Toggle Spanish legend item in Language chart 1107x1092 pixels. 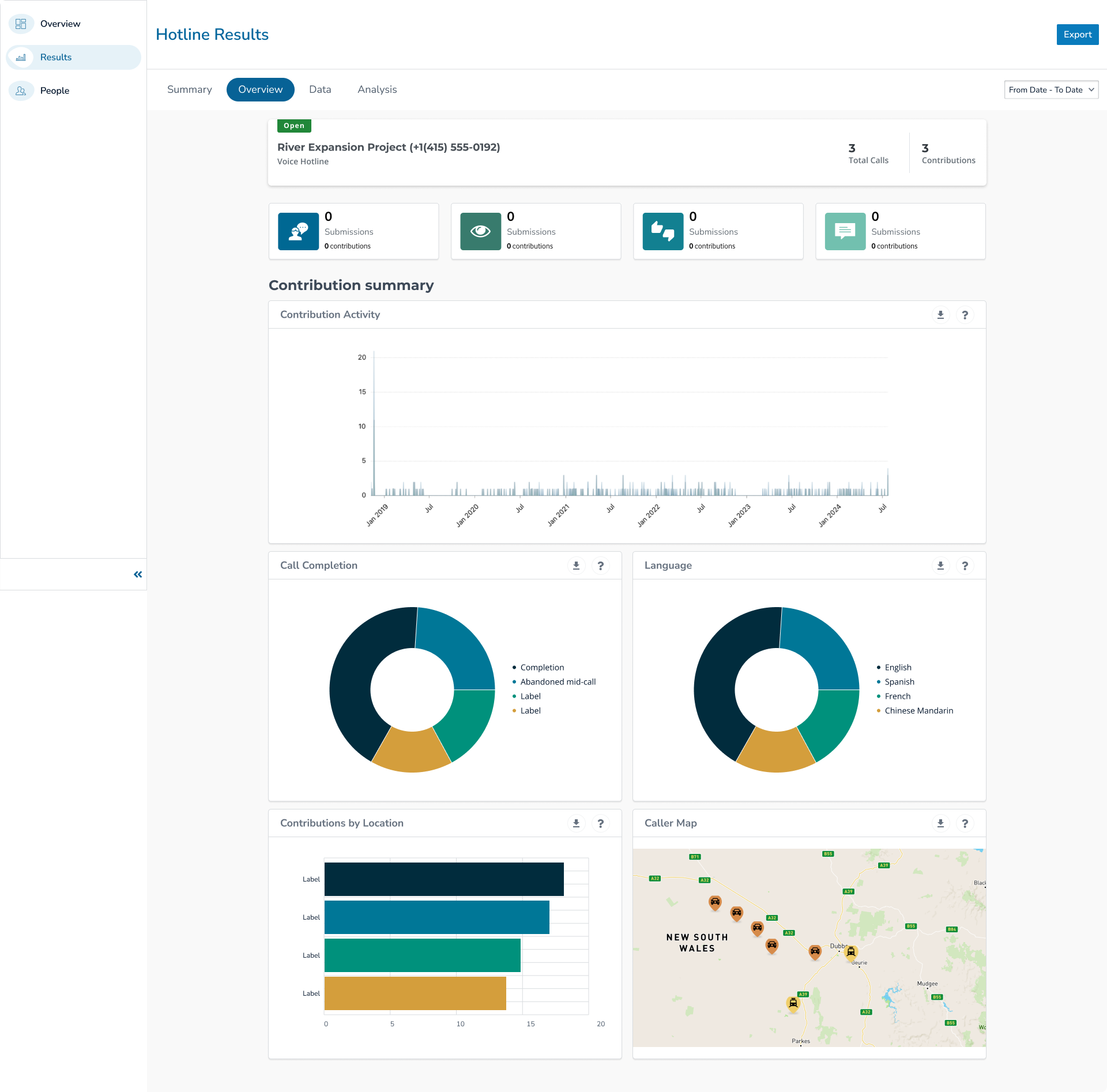pyautogui.click(x=899, y=681)
